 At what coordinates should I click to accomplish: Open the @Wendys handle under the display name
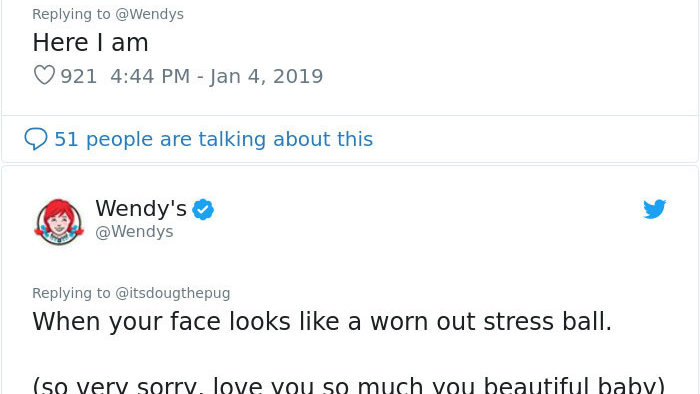coord(134,232)
